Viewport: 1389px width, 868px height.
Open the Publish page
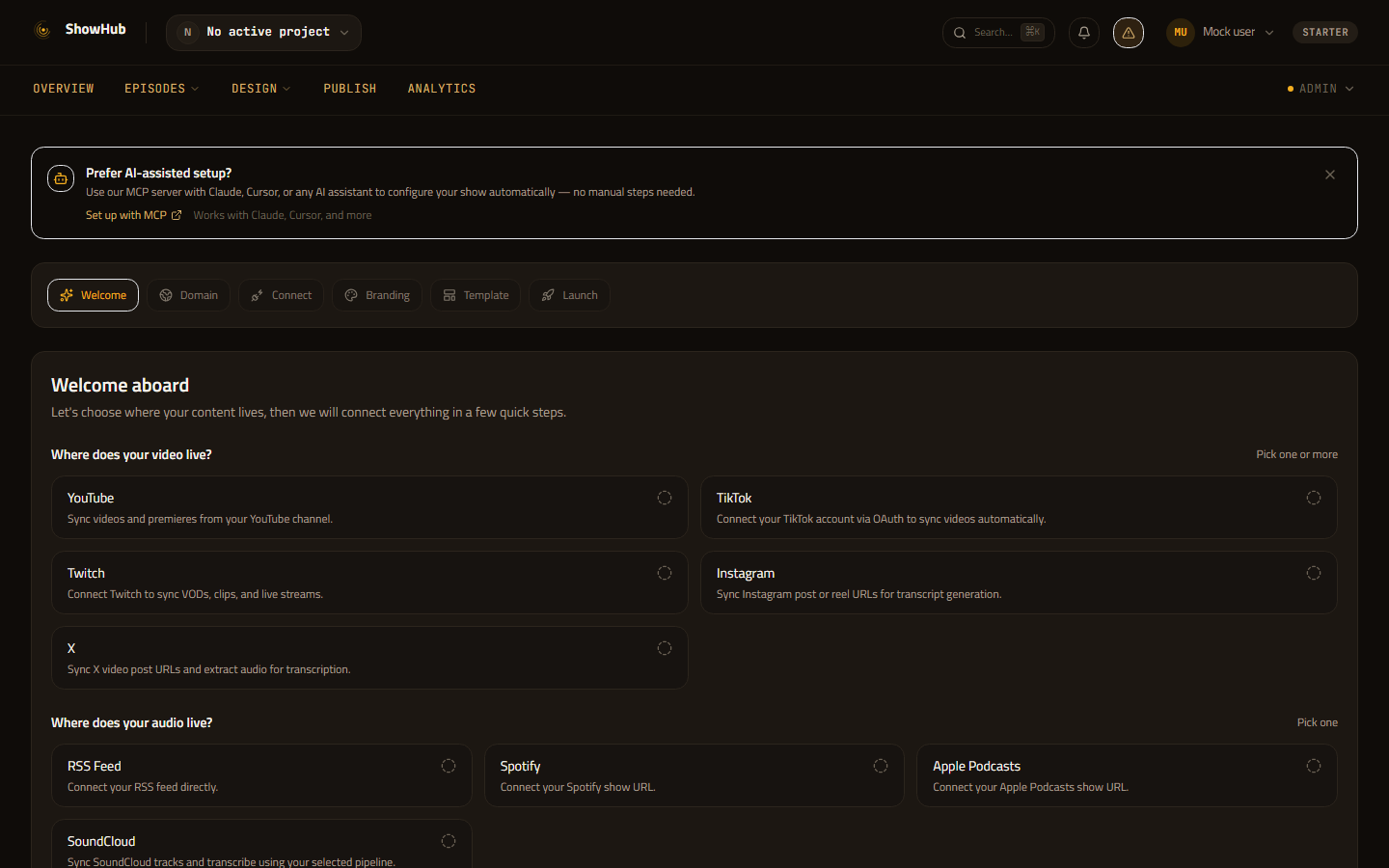click(x=350, y=89)
